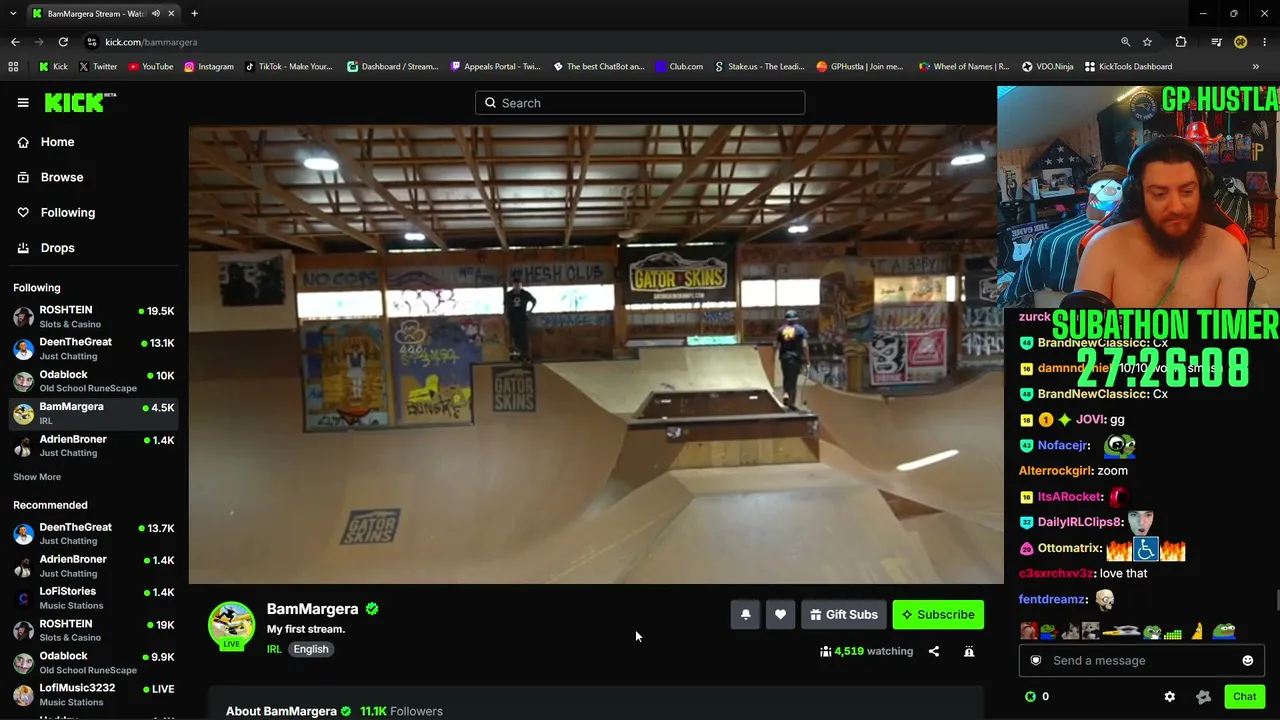Open chat settings gear icon
1280x720 pixels.
click(1170, 696)
